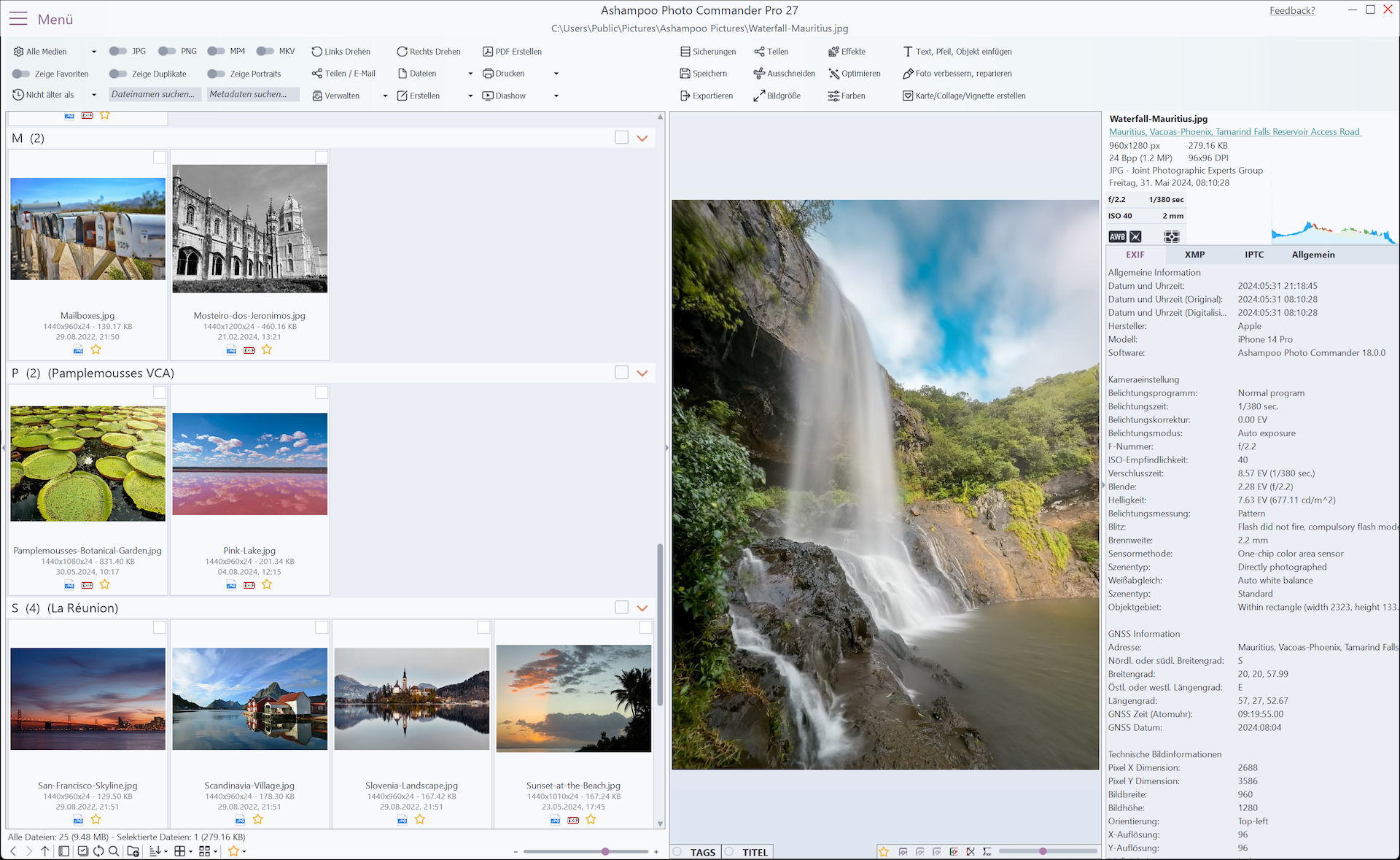Toggle the JPG filter switch
1400x860 pixels.
click(x=118, y=51)
